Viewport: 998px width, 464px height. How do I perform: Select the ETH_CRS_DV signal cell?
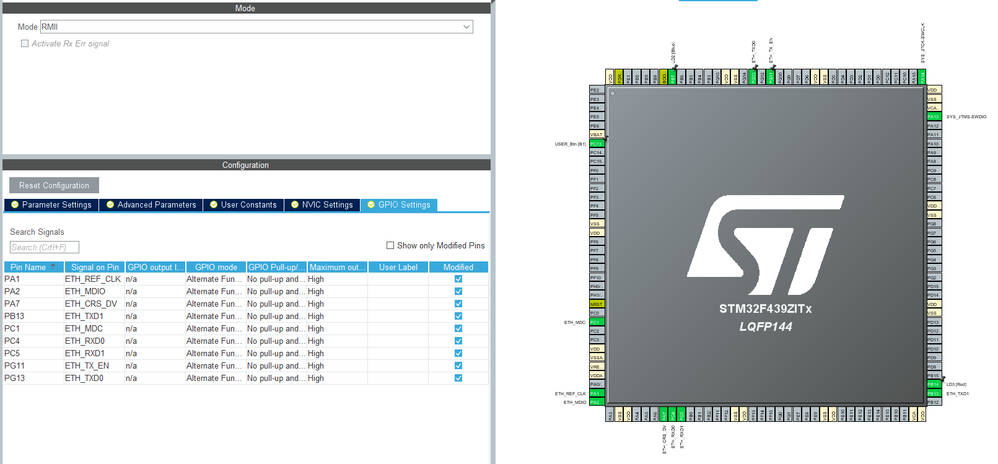pyautogui.click(x=93, y=304)
